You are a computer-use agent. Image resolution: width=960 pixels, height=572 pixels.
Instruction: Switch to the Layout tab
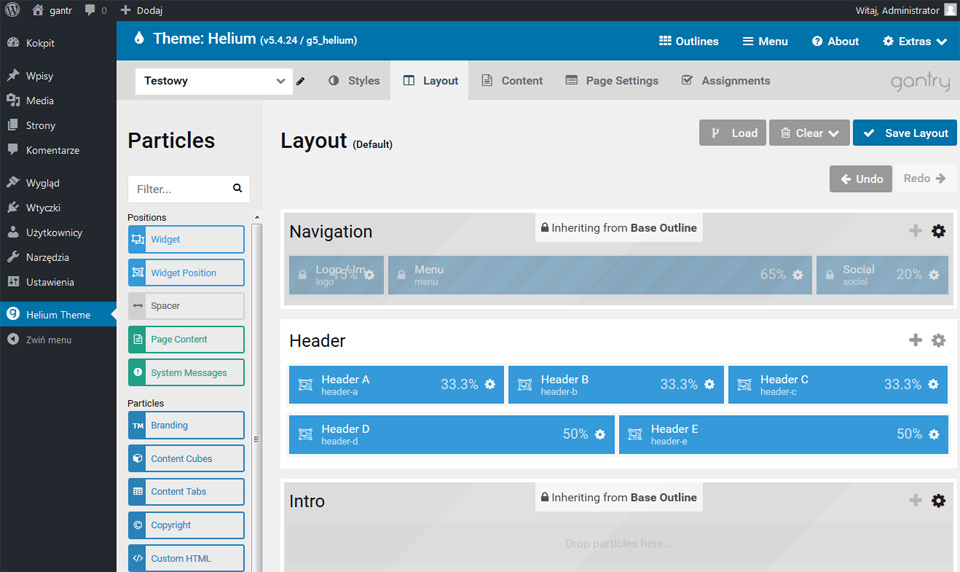click(430, 81)
